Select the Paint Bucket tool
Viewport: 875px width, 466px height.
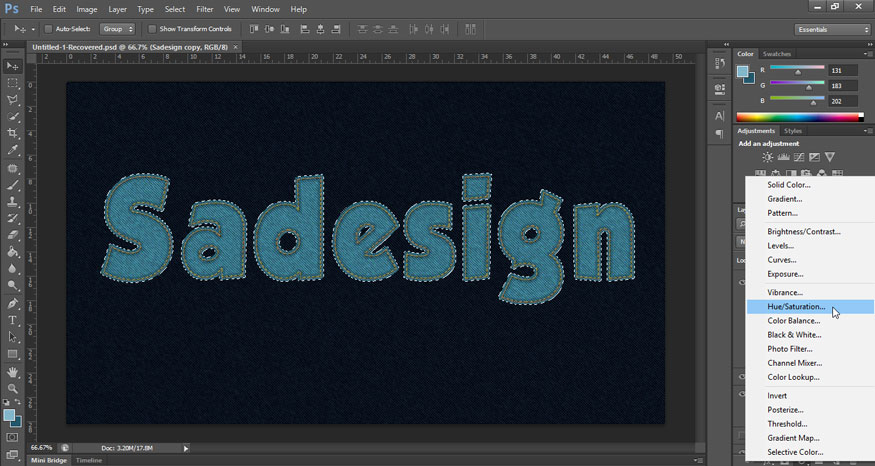12,252
